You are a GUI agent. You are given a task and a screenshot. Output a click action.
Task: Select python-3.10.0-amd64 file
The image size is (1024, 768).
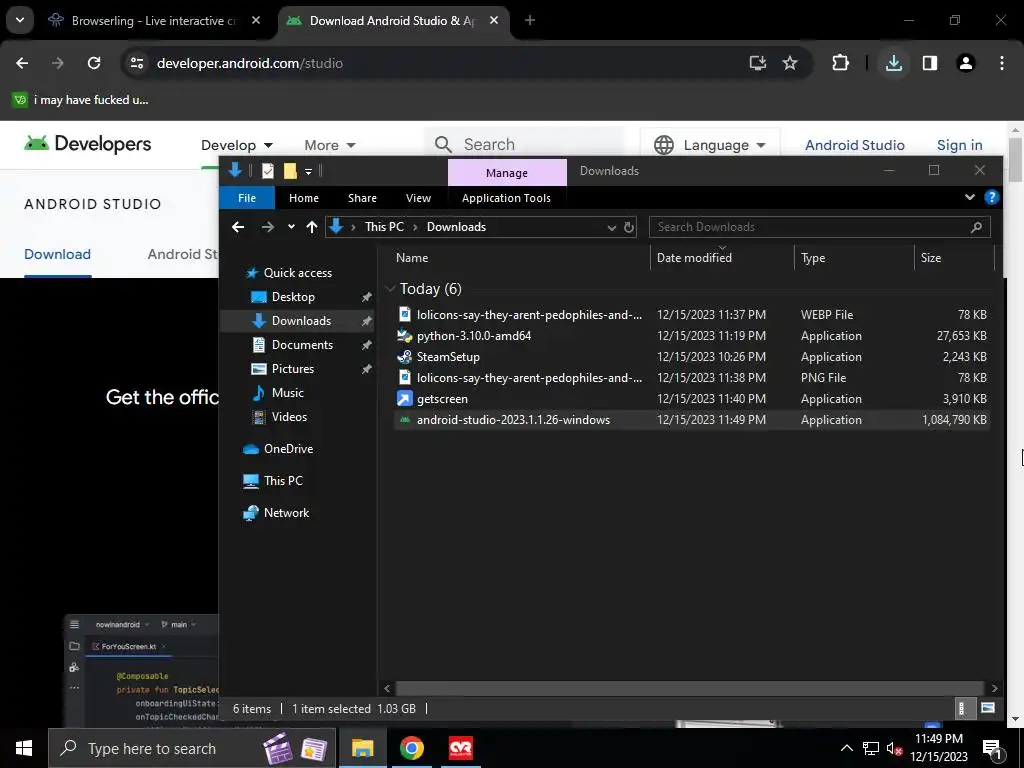coord(692,336)
